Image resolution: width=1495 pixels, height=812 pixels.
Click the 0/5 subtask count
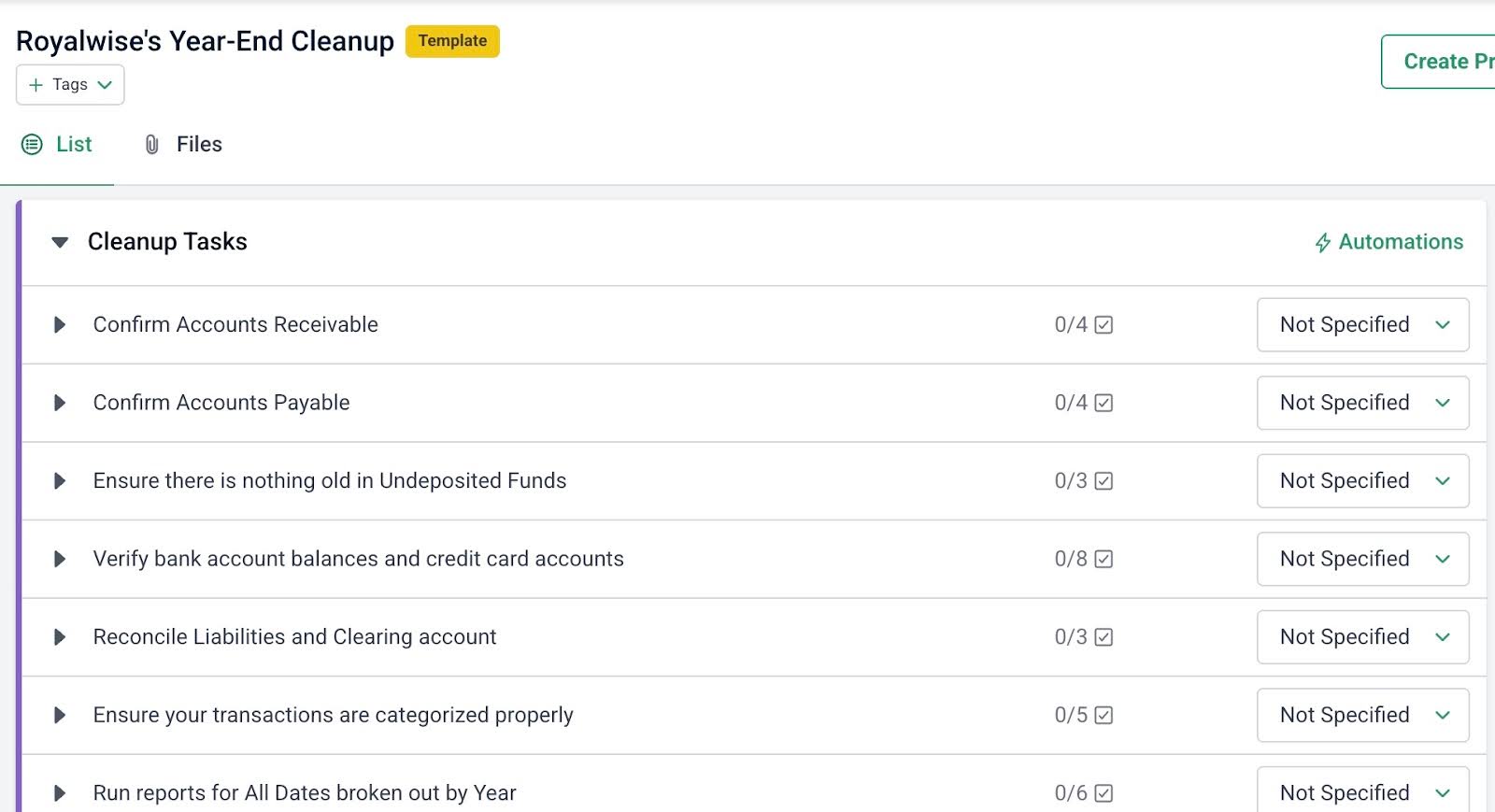(x=1071, y=715)
